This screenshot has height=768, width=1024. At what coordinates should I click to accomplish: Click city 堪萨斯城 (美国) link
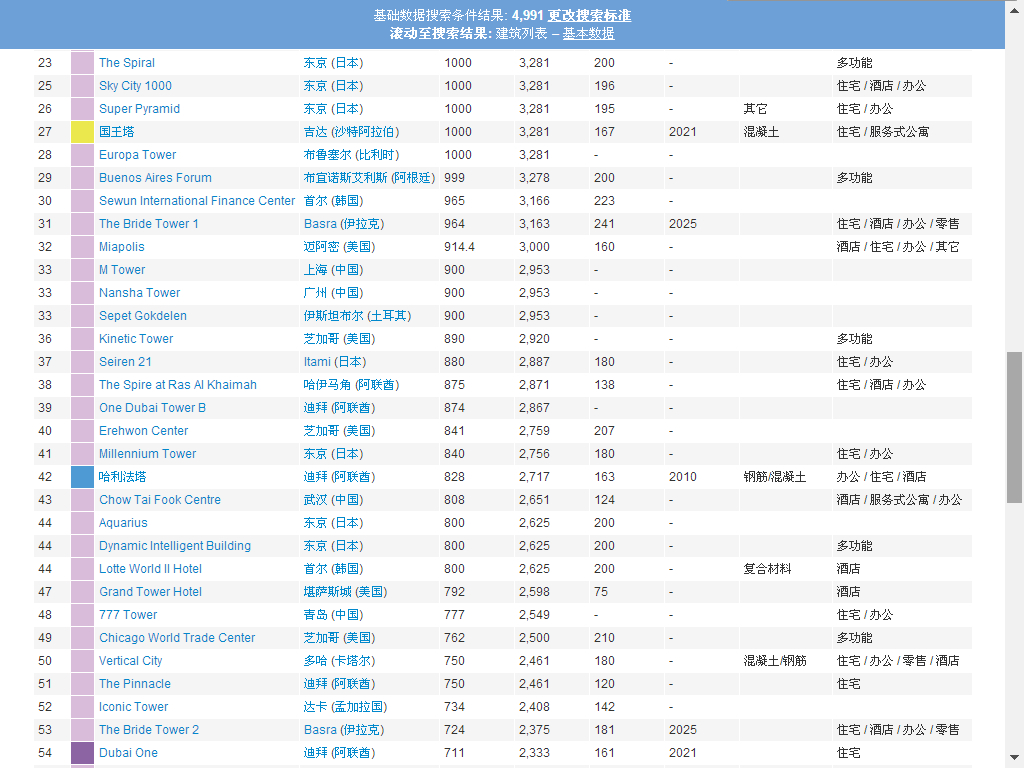(x=345, y=592)
